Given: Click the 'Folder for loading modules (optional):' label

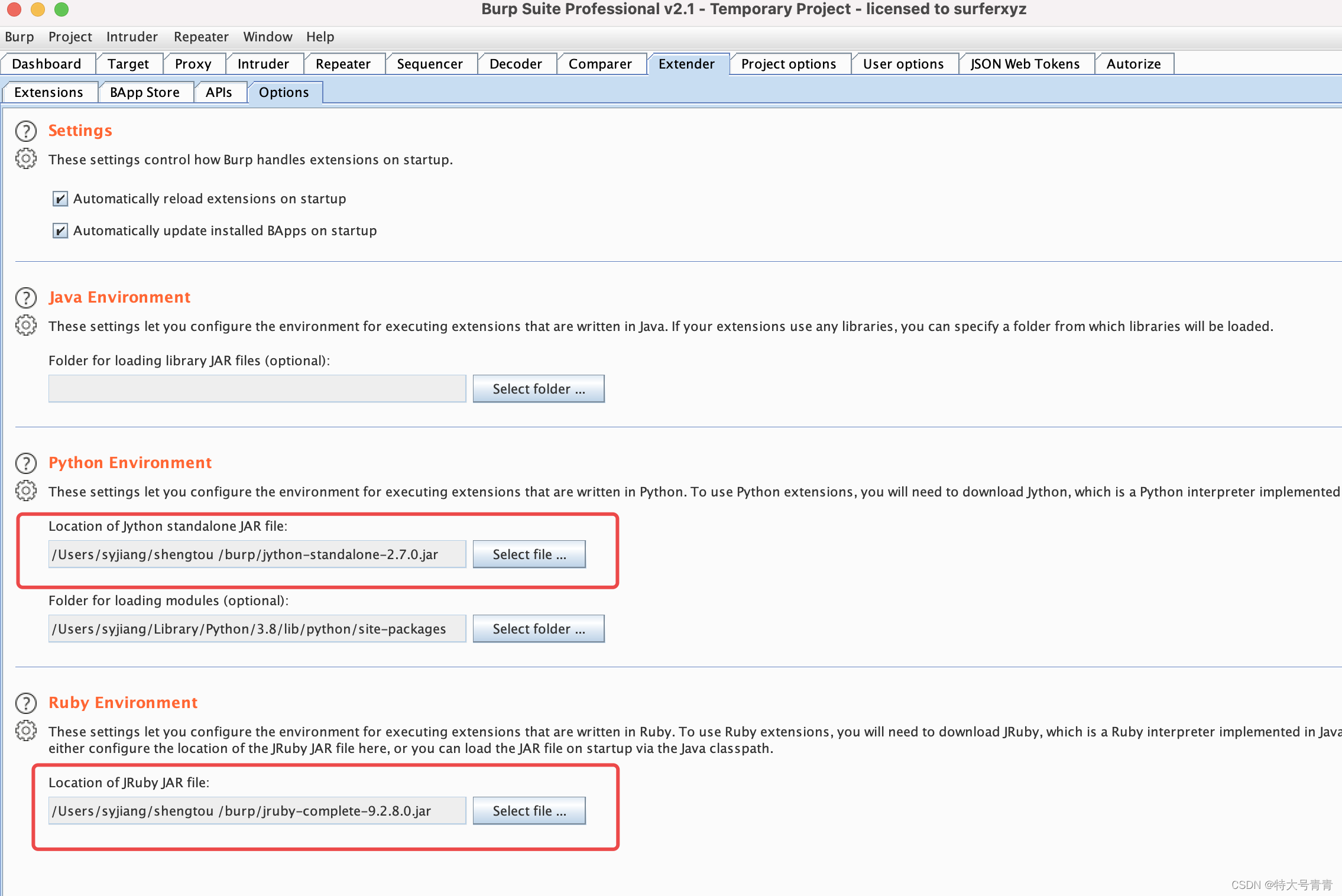Looking at the screenshot, I should [x=168, y=600].
